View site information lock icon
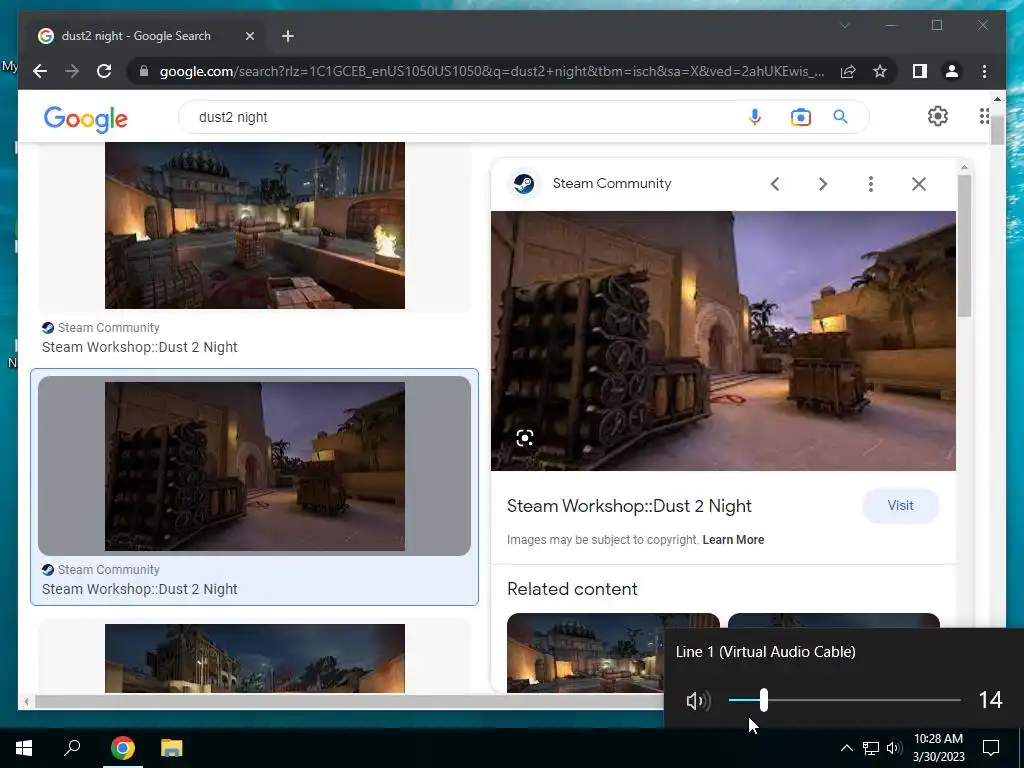This screenshot has width=1024, height=768. 144,71
